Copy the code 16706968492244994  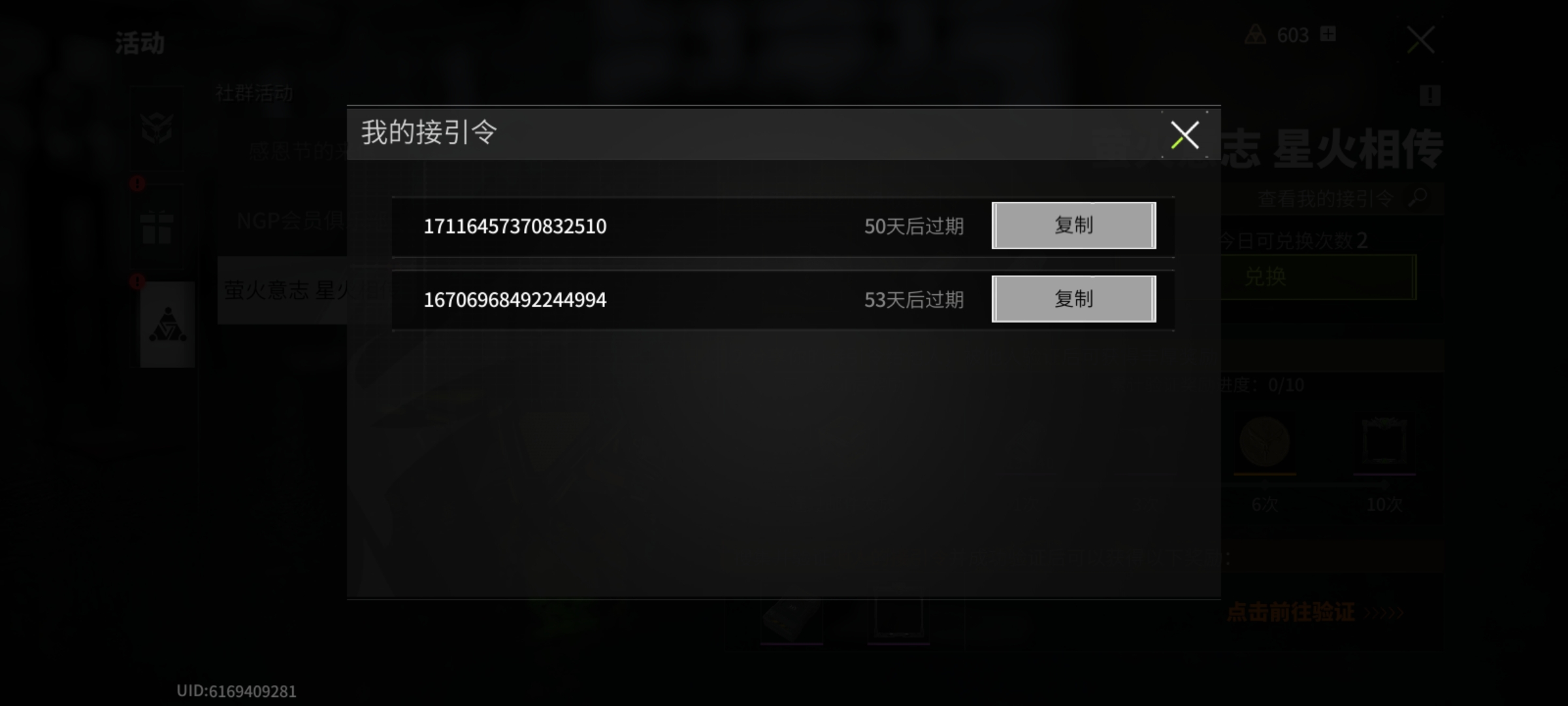[1073, 299]
